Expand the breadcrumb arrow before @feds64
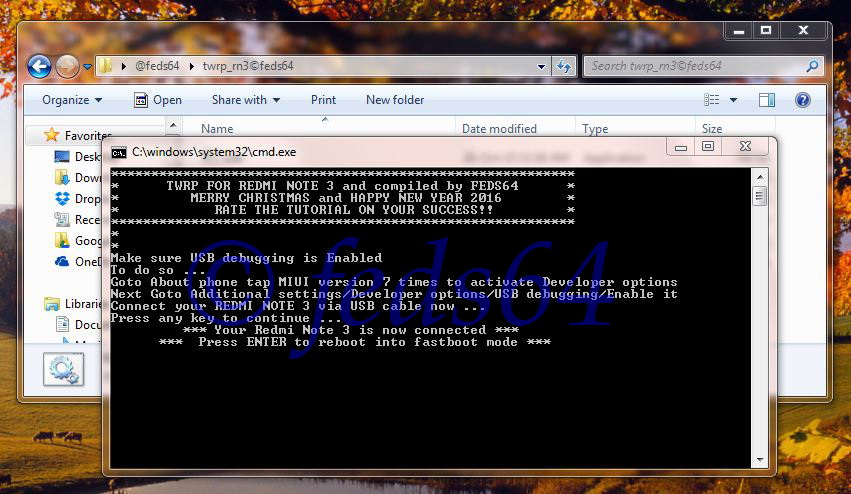851x494 pixels. click(124, 66)
